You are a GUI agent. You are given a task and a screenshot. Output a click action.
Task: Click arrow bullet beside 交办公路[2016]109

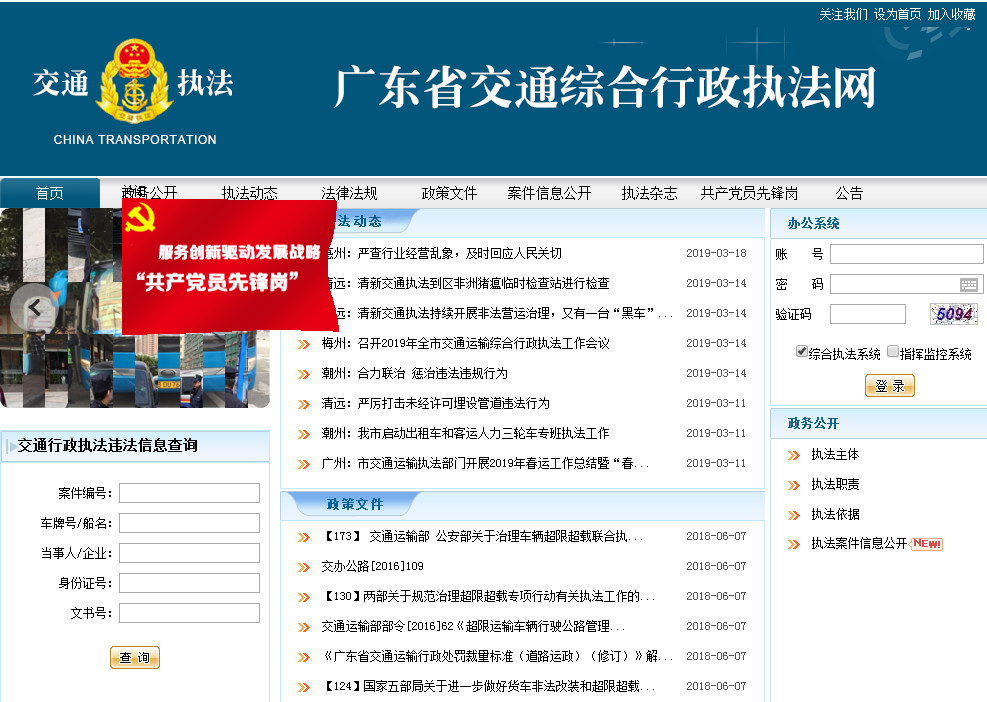point(304,567)
